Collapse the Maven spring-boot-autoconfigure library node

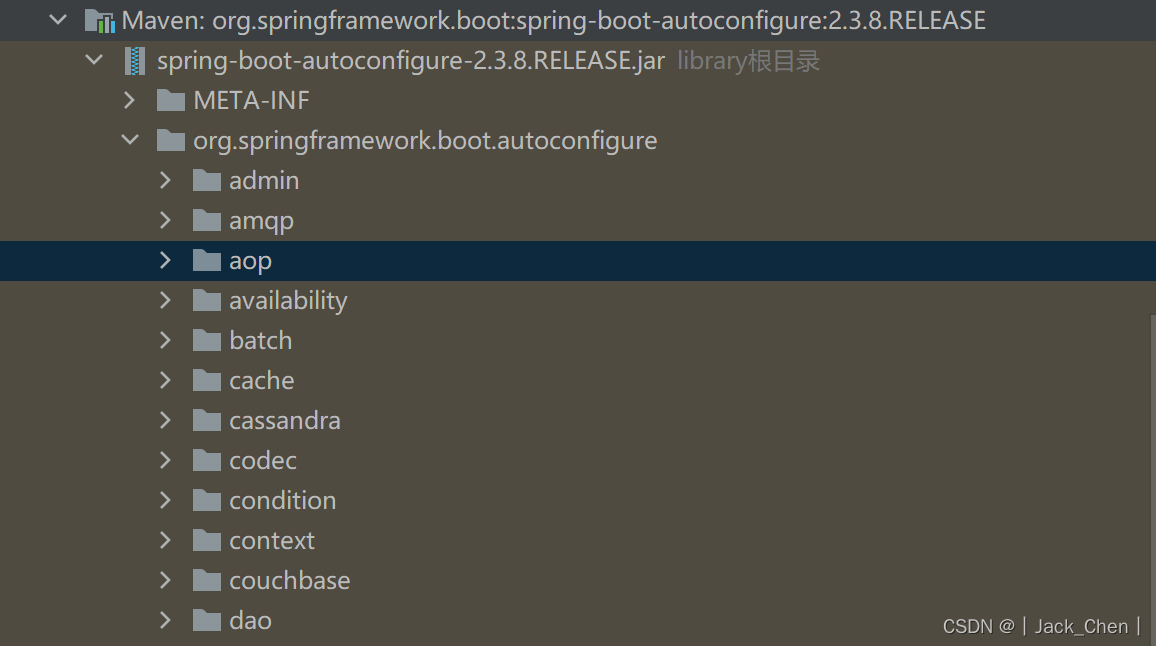click(x=58, y=20)
